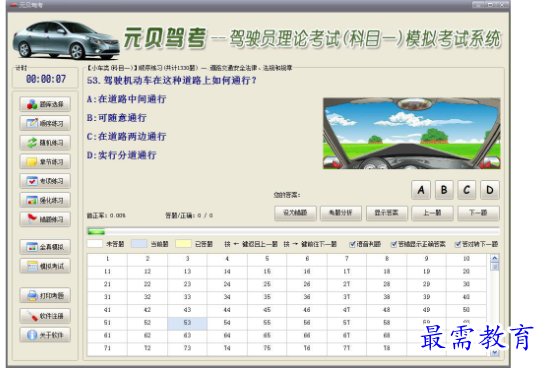Toggle show correct answer on error checkbox

394,244
